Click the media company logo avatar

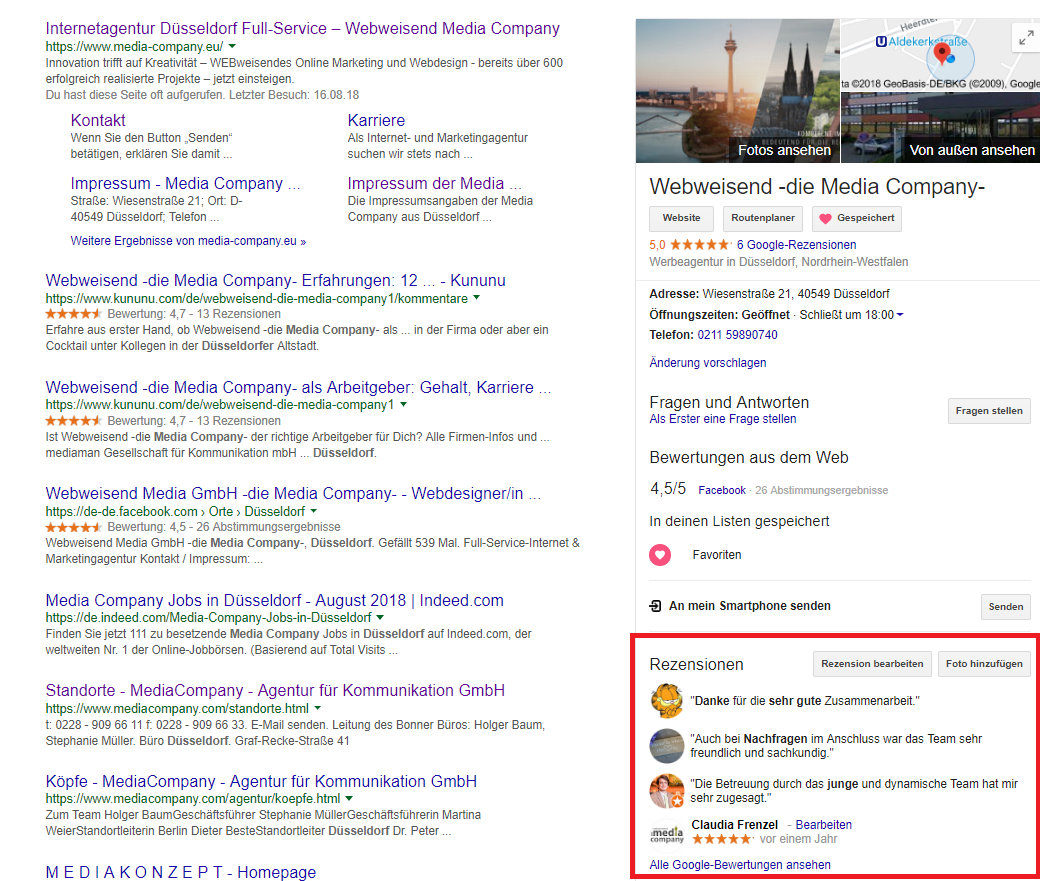click(x=667, y=834)
